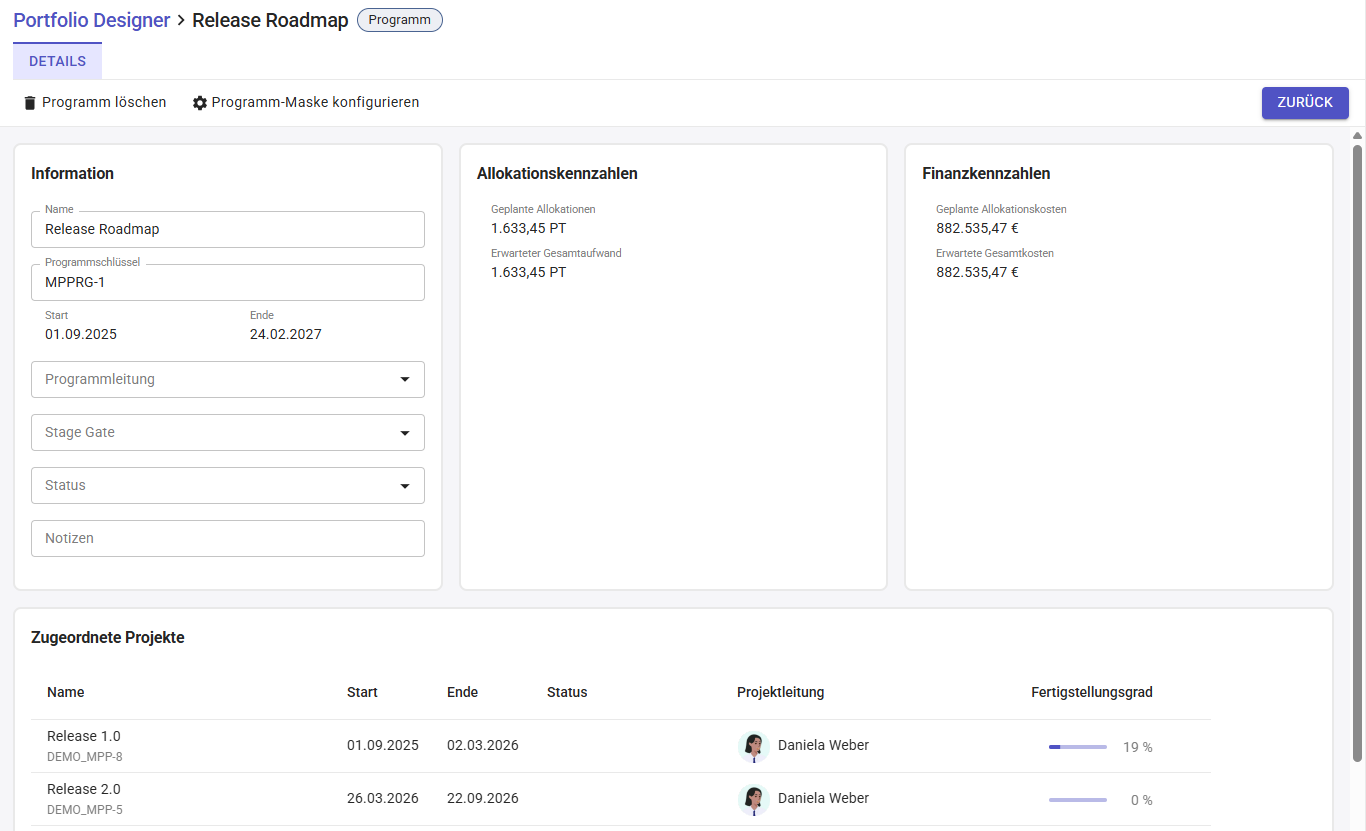Viewport: 1366px width, 831px height.
Task: Click the gear icon for Programm-Maske konfigurieren
Action: coord(200,103)
